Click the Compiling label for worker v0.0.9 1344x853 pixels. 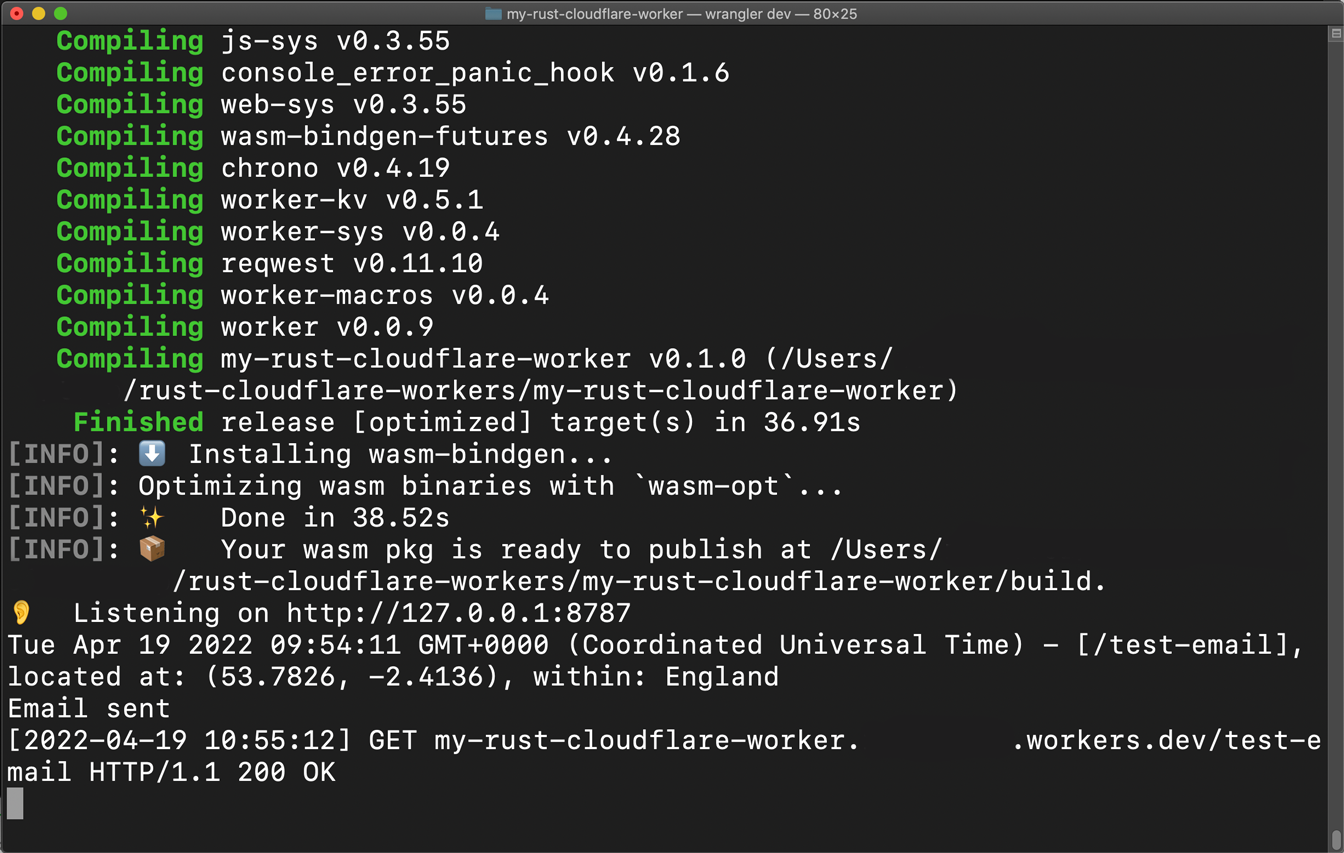coord(128,326)
